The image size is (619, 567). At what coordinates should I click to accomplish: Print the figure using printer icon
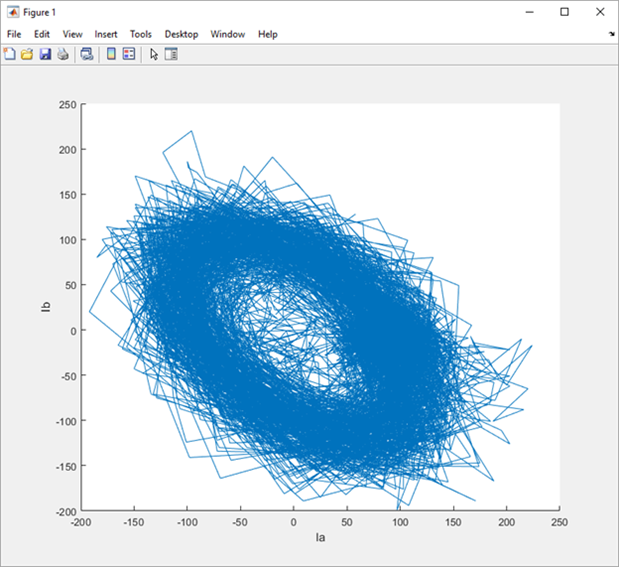pos(63,54)
